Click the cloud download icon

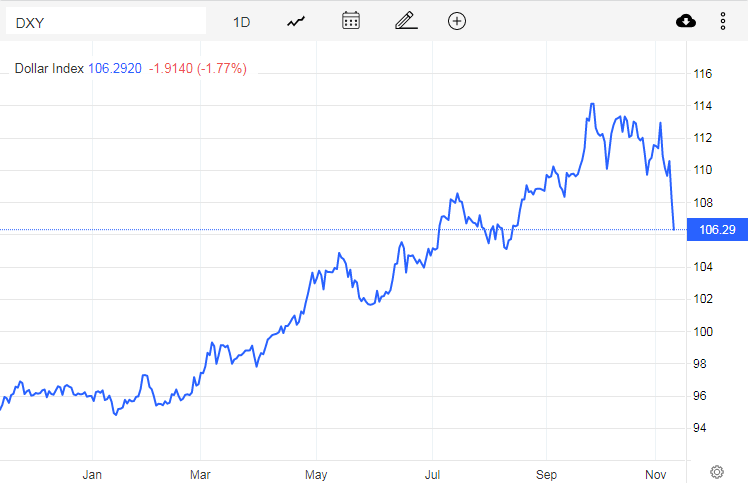686,21
